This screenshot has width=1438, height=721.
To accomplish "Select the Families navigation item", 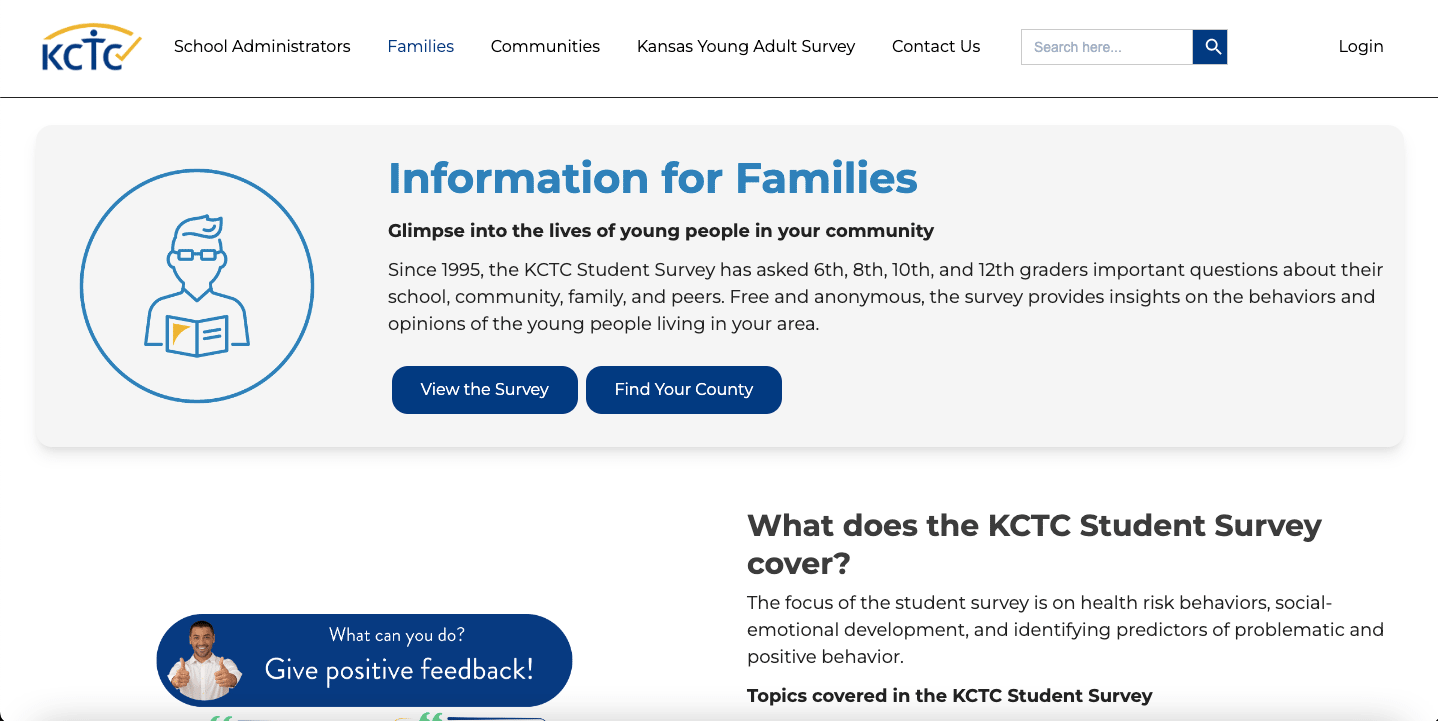I will click(x=420, y=46).
